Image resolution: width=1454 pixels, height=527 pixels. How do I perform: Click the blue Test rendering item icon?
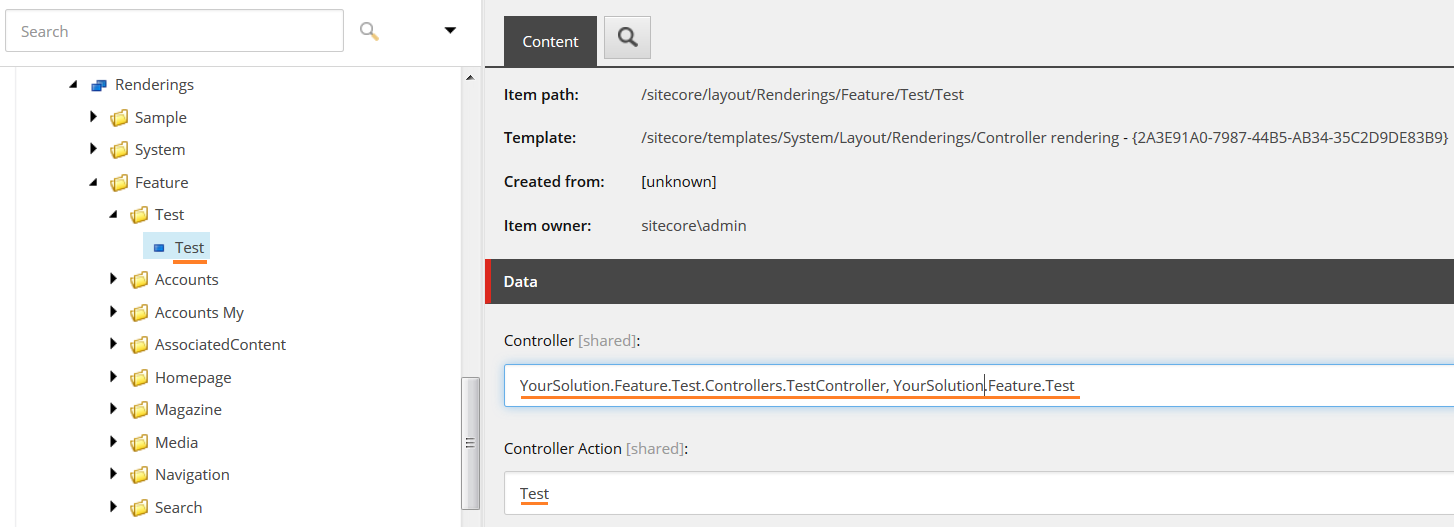[159, 248]
